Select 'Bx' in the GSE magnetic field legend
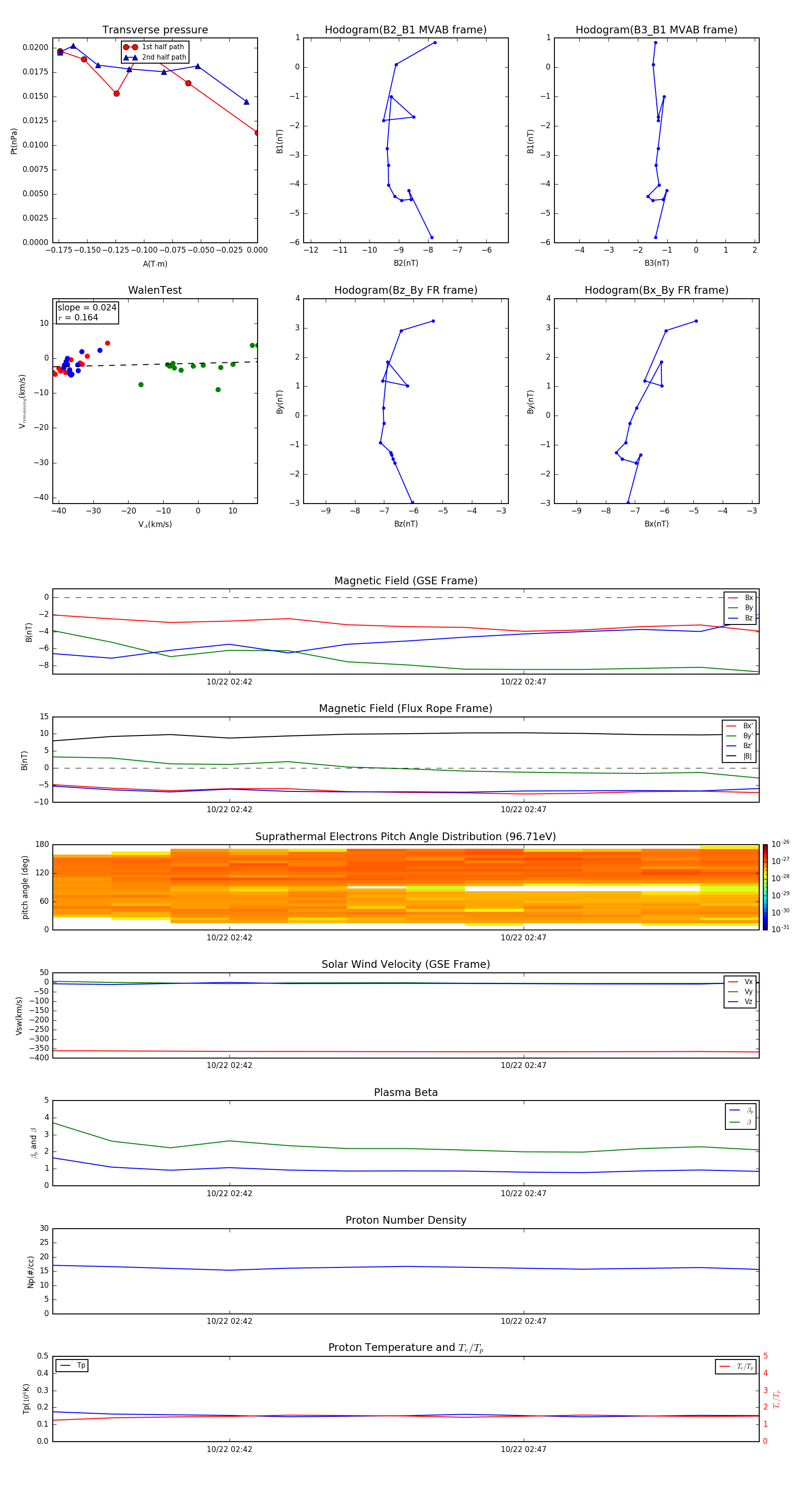Viewport: 812px width, 1489px height. pos(741,598)
